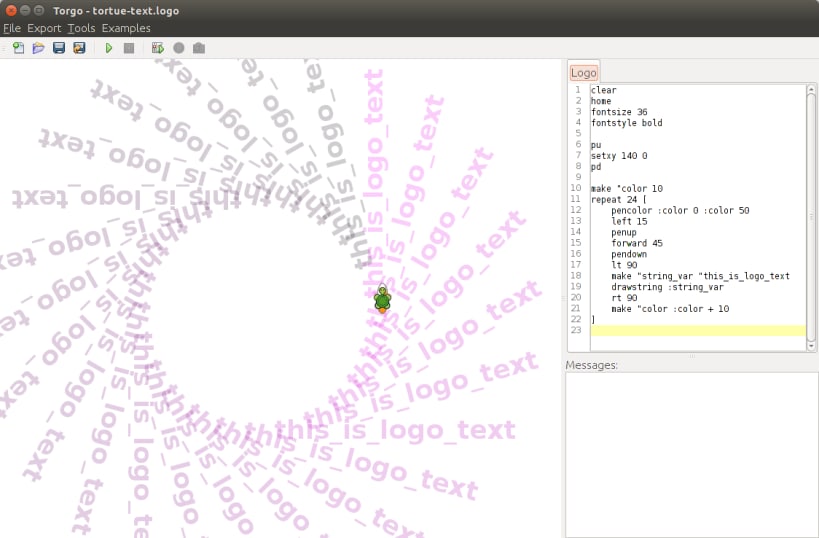Click the Messages label
The width and height of the screenshot is (819, 538).
coord(591,365)
